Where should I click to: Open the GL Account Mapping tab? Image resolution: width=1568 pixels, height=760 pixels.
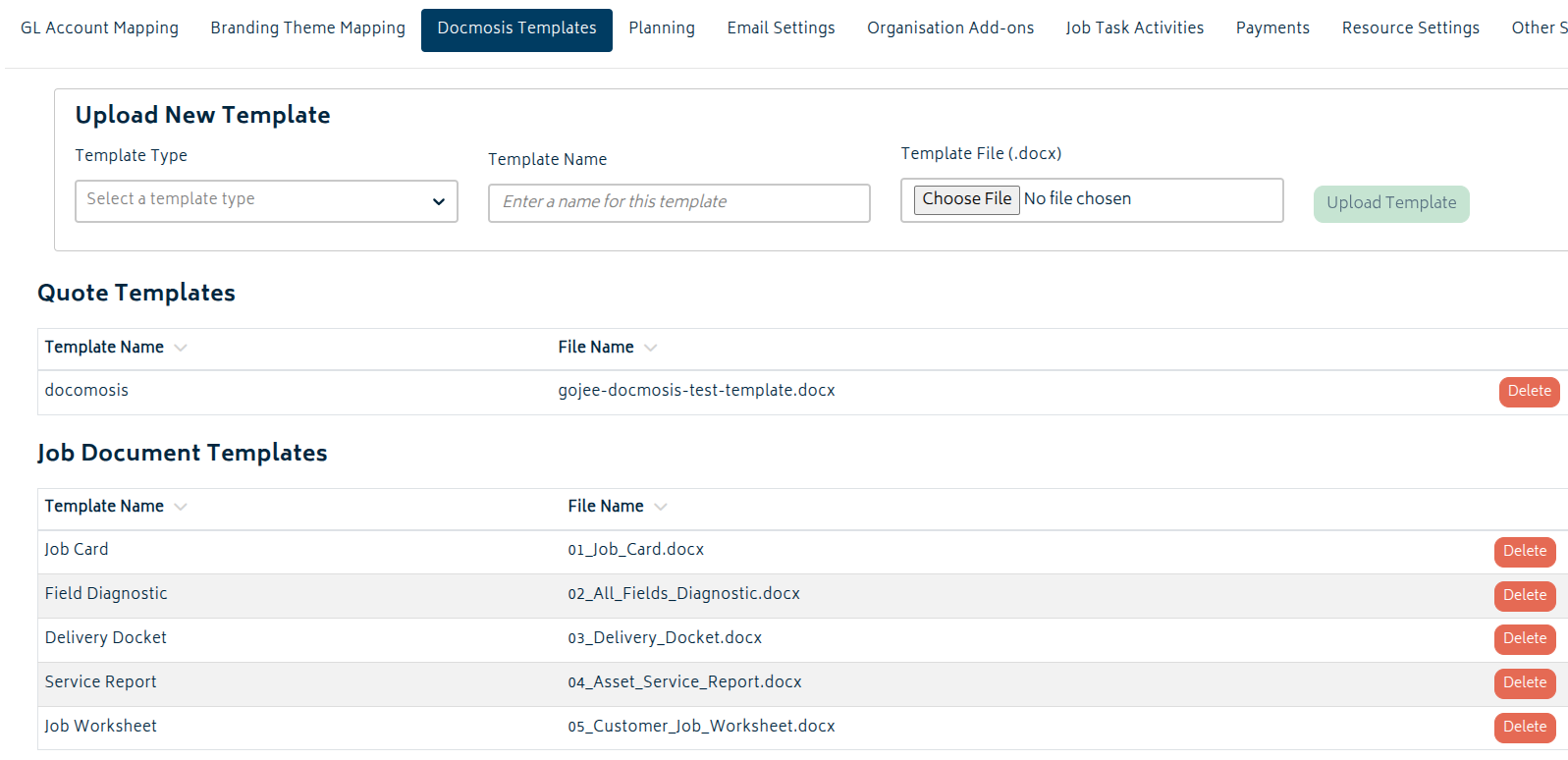pos(99,28)
